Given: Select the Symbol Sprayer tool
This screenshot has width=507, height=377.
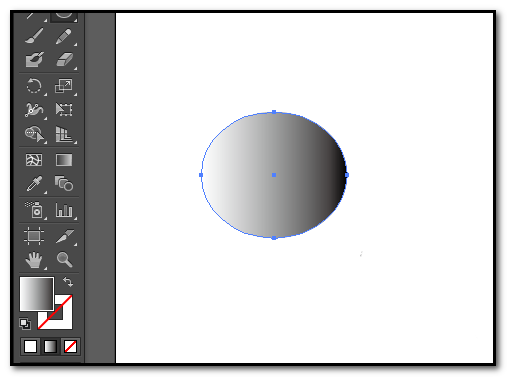Looking at the screenshot, I should click(x=34, y=210).
